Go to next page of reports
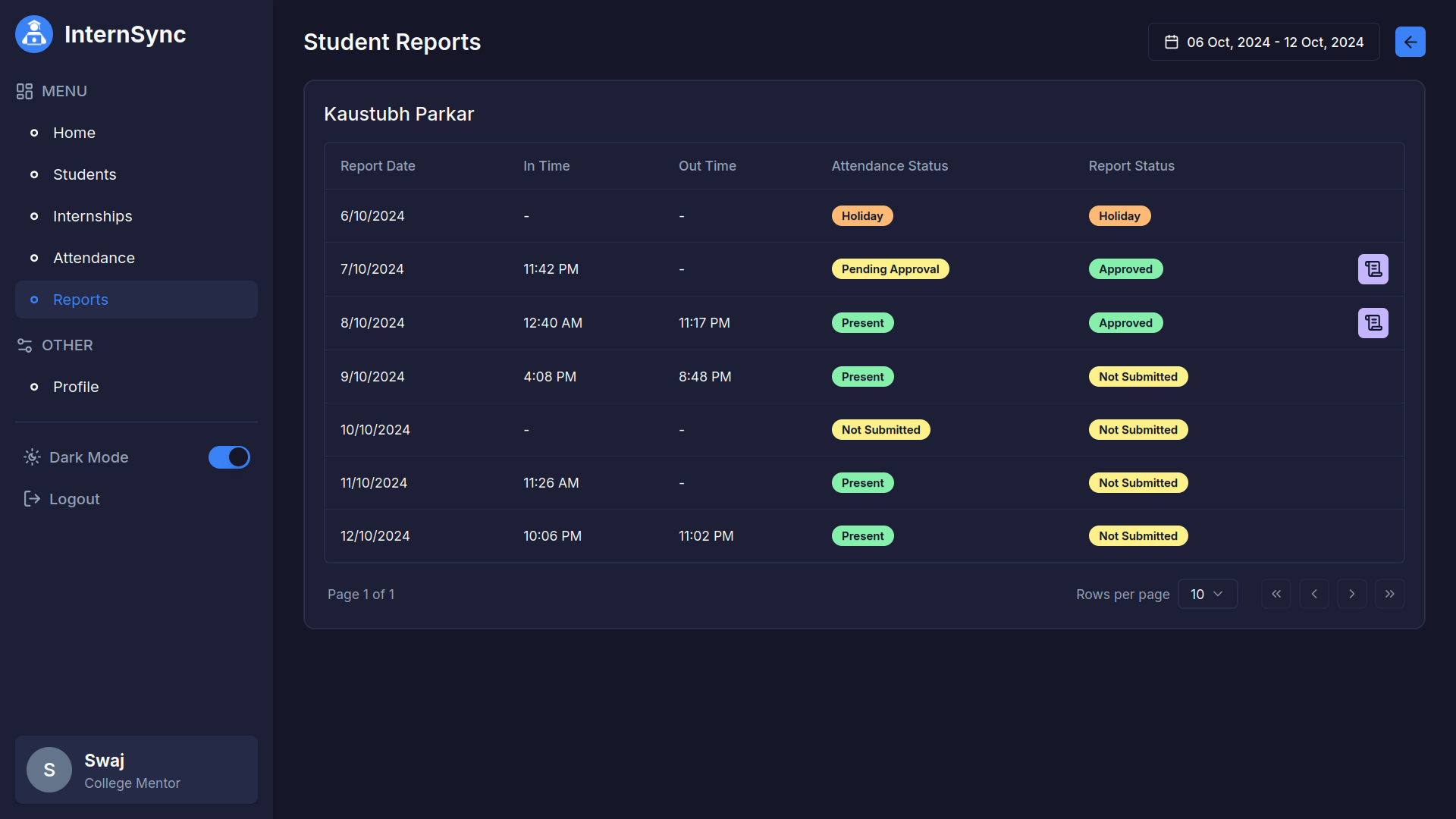The width and height of the screenshot is (1456, 819). pos(1352,594)
